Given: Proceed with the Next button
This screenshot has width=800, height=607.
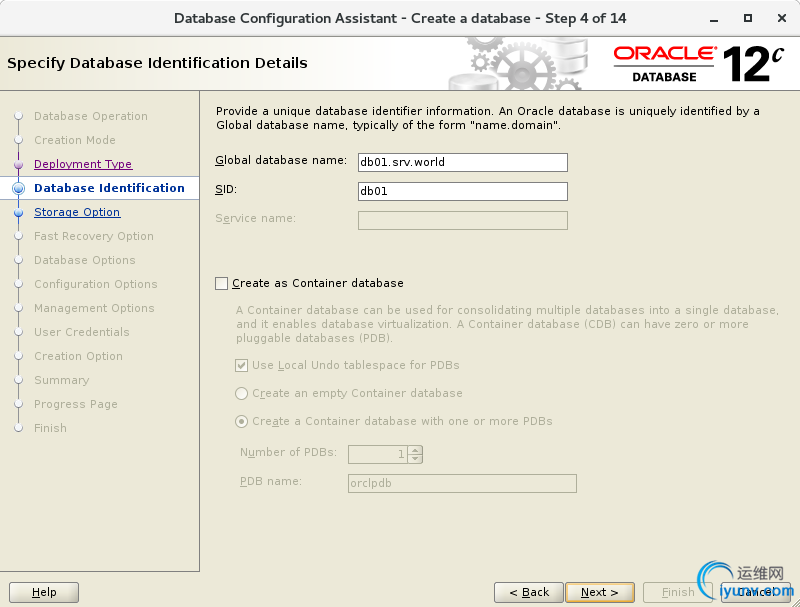Looking at the screenshot, I should (x=600, y=592).
